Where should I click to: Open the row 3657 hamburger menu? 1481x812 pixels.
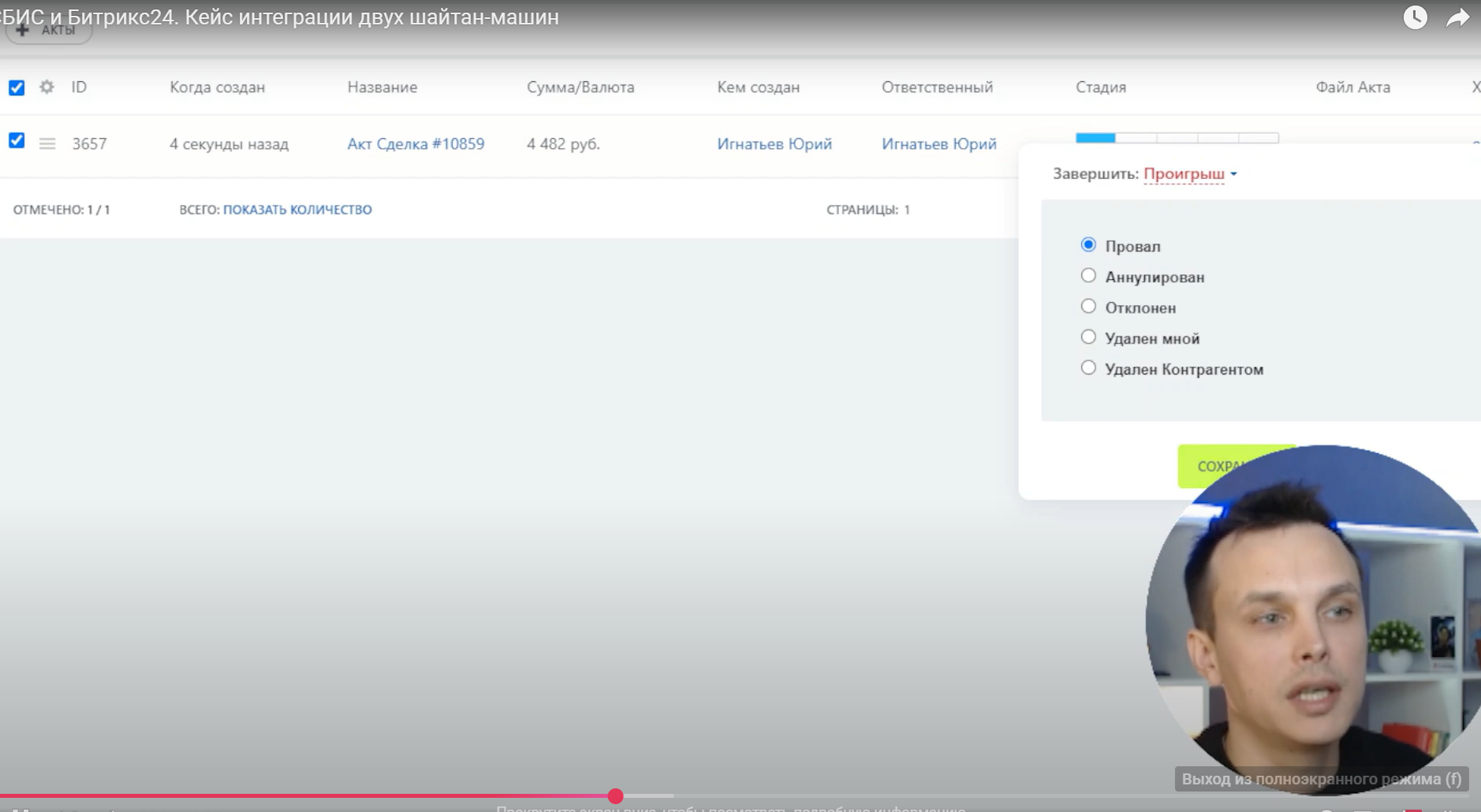[47, 143]
